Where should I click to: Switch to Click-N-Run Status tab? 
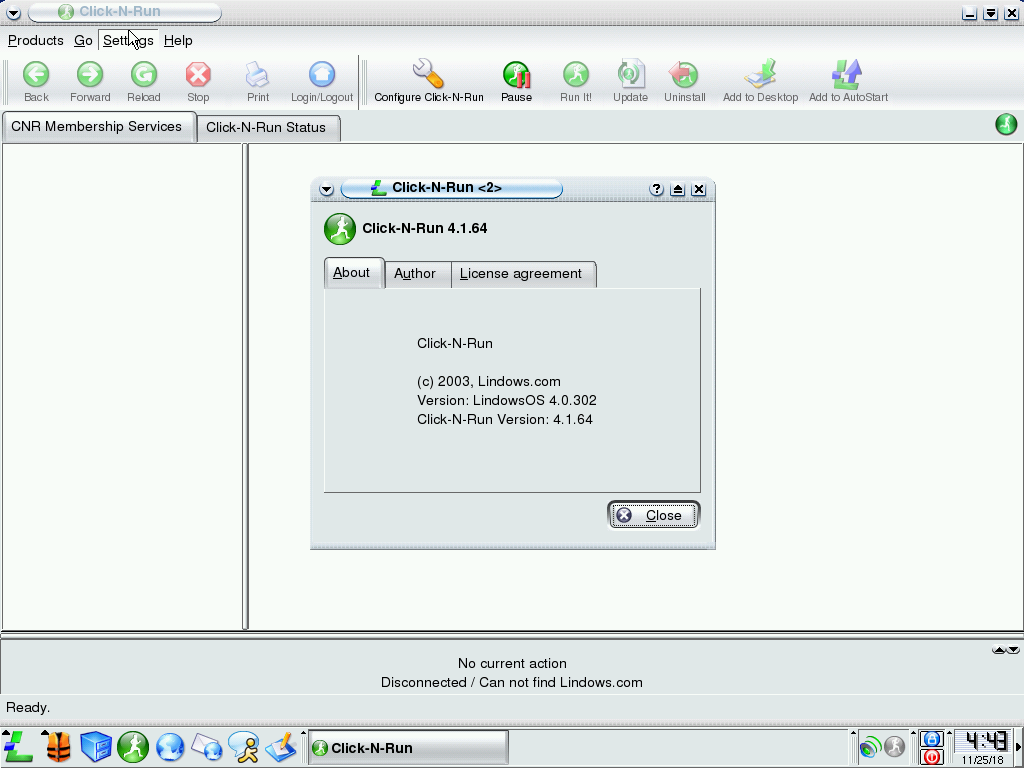pos(268,127)
